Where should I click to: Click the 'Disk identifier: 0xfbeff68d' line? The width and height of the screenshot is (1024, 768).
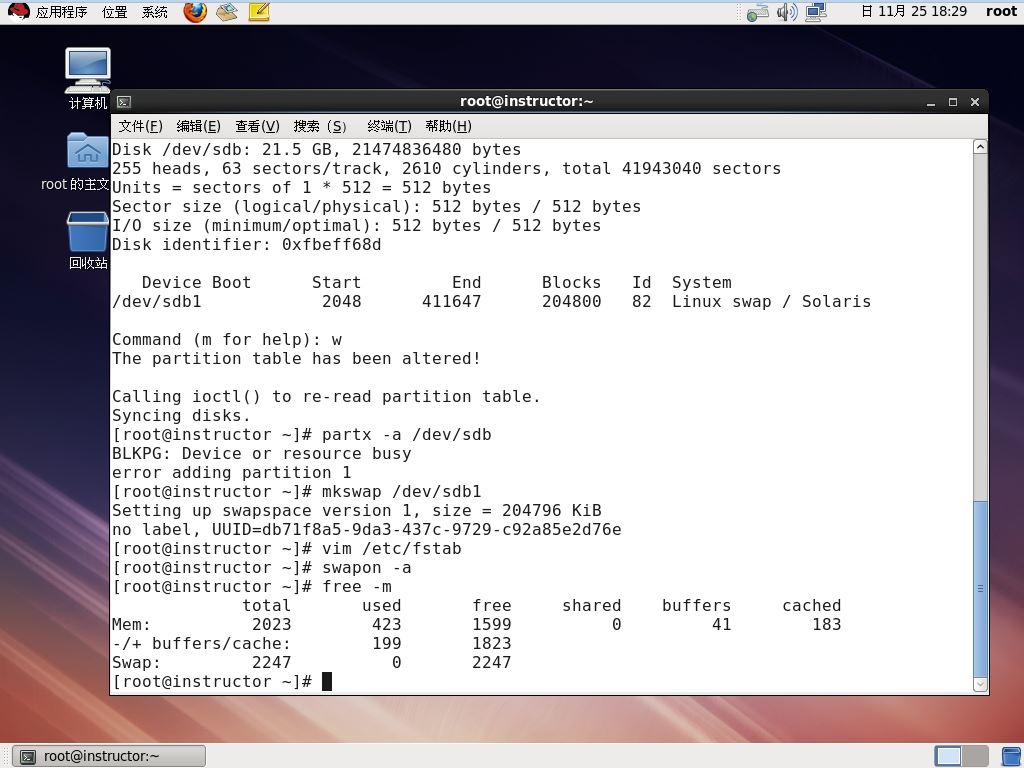click(246, 244)
